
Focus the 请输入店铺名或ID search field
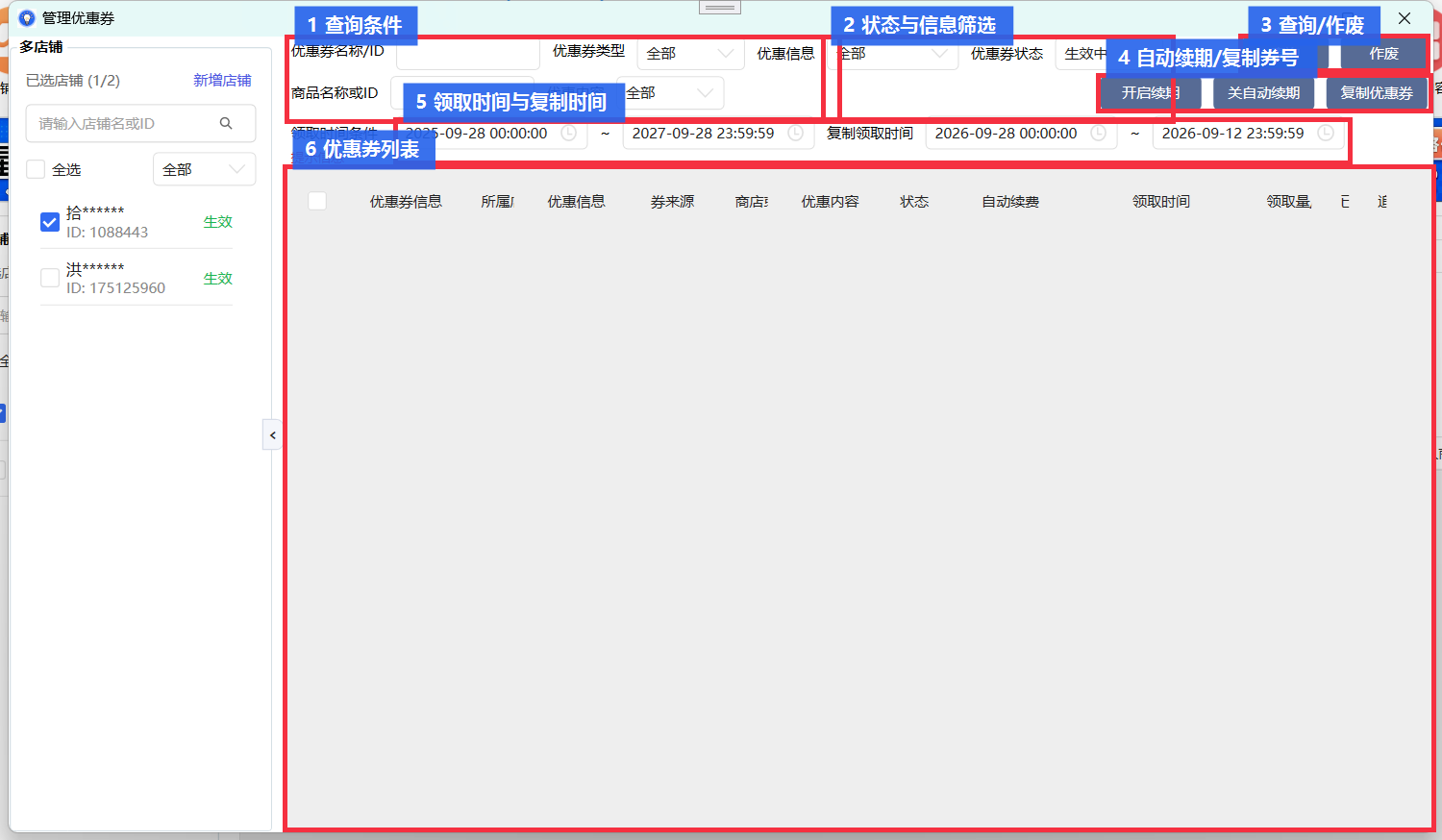coord(140,123)
